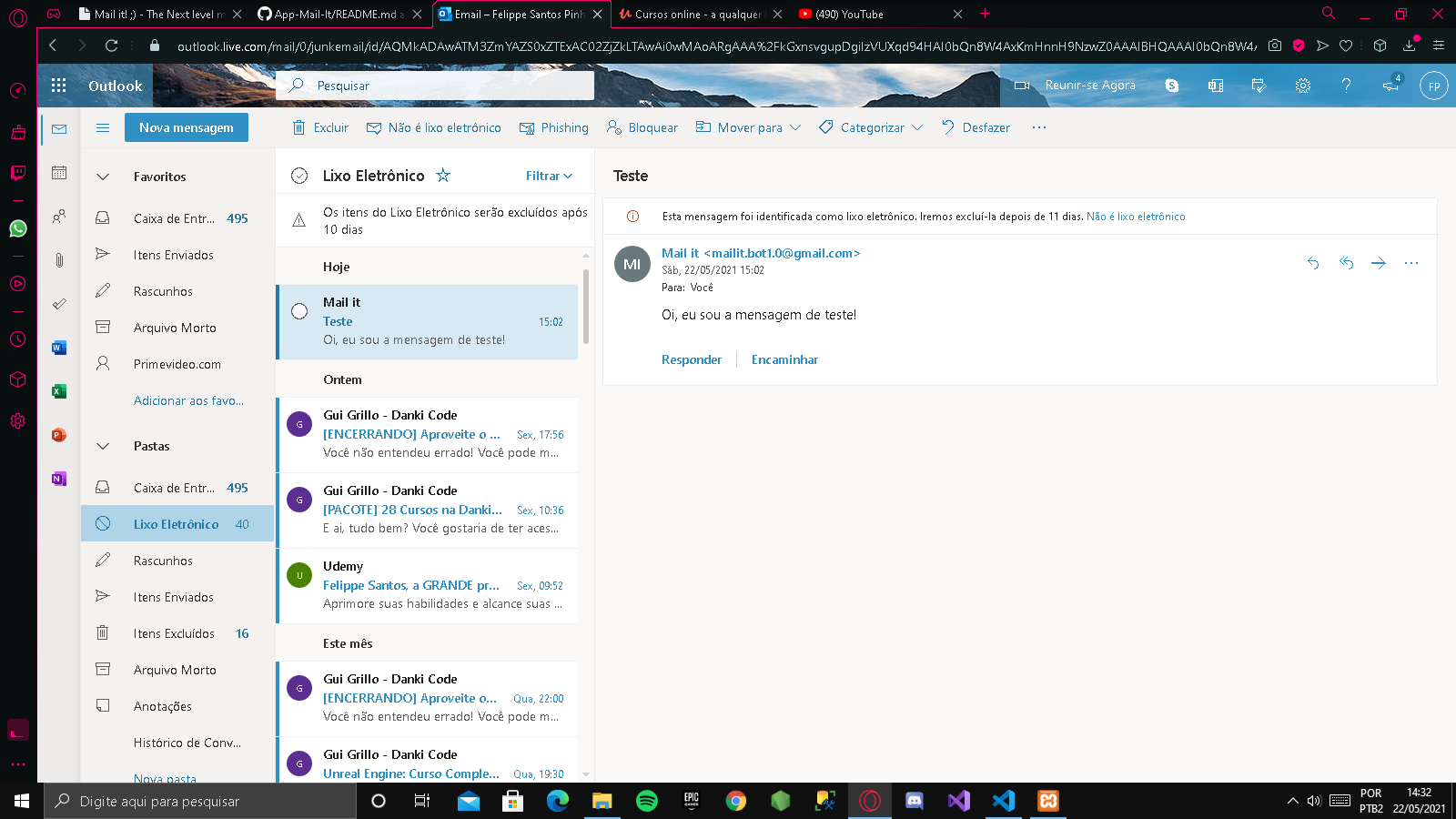Image resolution: width=1456 pixels, height=819 pixels.
Task: Open the Excel app icon in rail
Action: tap(59, 391)
